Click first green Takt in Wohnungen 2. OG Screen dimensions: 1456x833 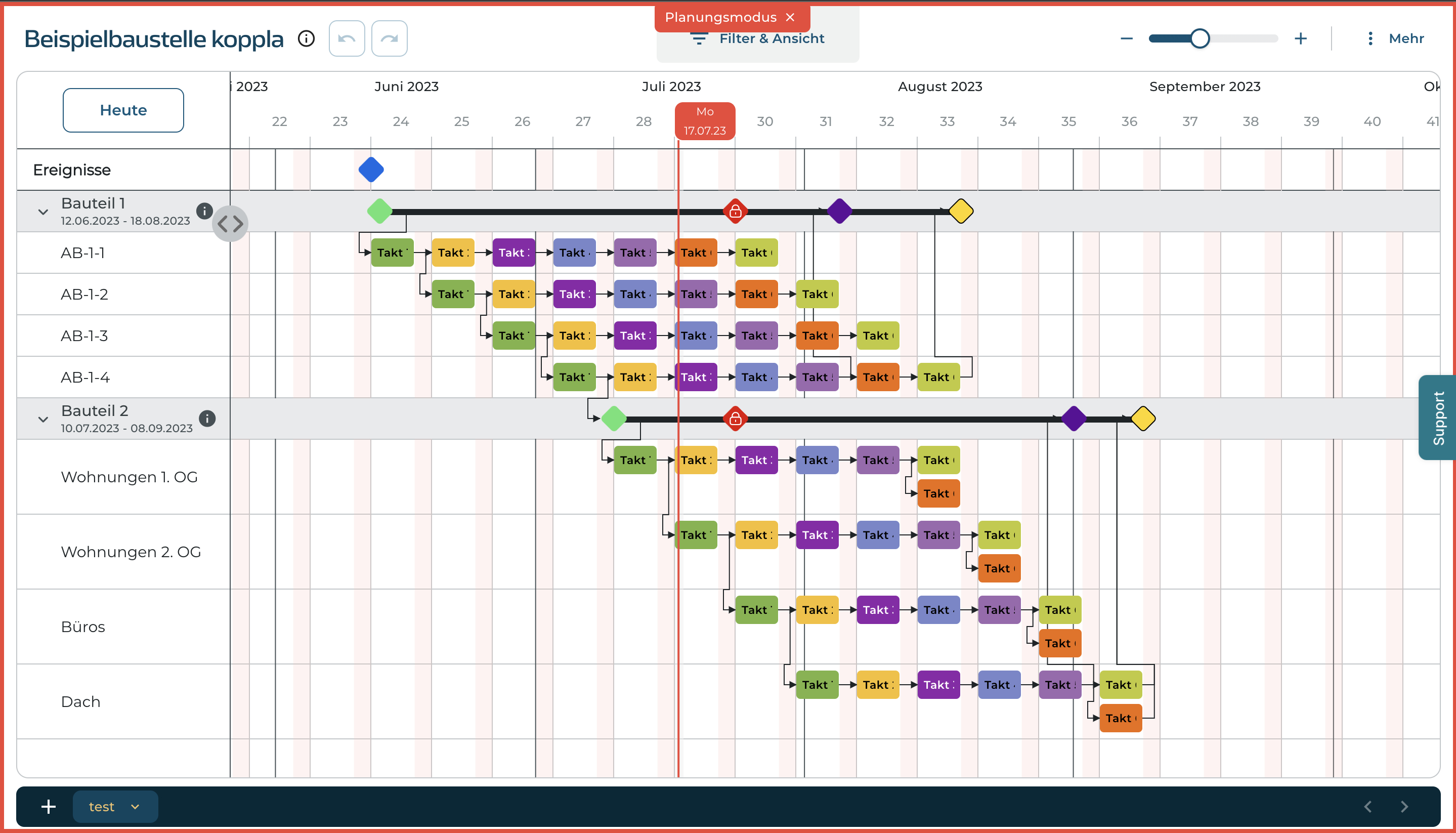[x=696, y=535]
